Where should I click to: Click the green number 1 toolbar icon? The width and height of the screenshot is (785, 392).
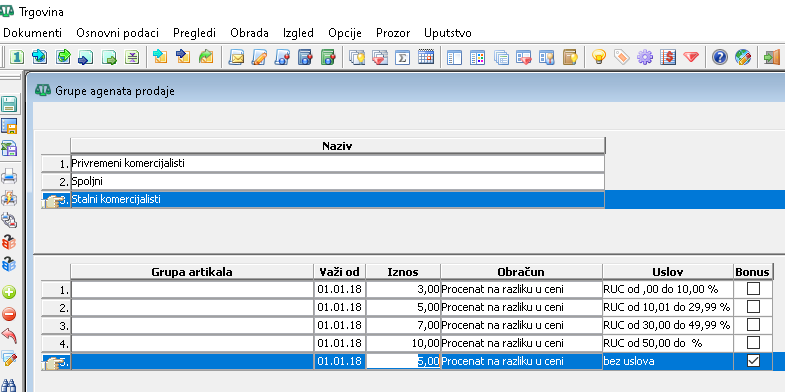(x=17, y=57)
